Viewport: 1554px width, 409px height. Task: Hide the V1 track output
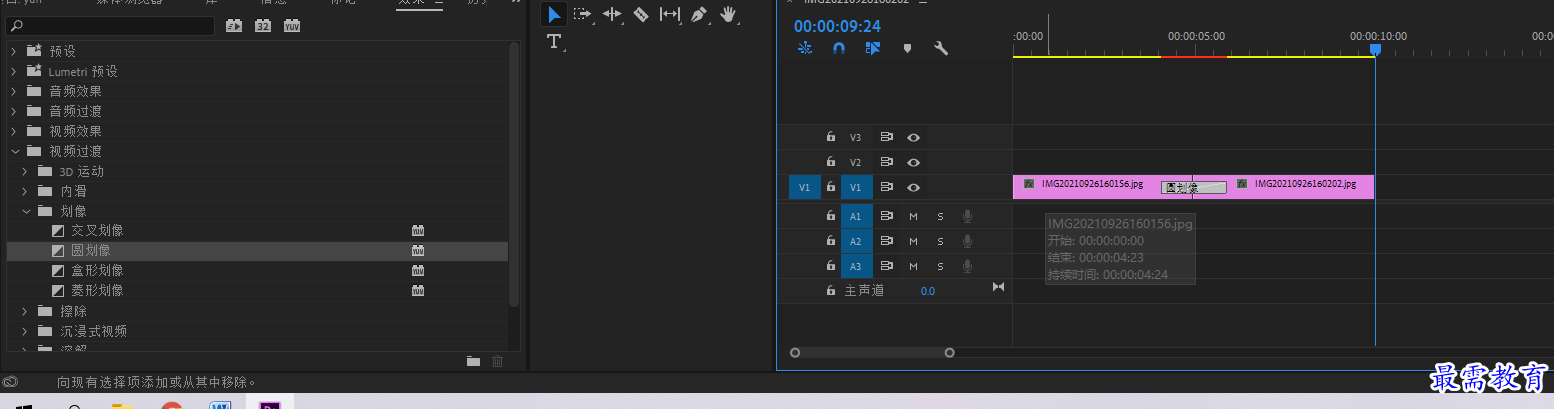point(913,187)
